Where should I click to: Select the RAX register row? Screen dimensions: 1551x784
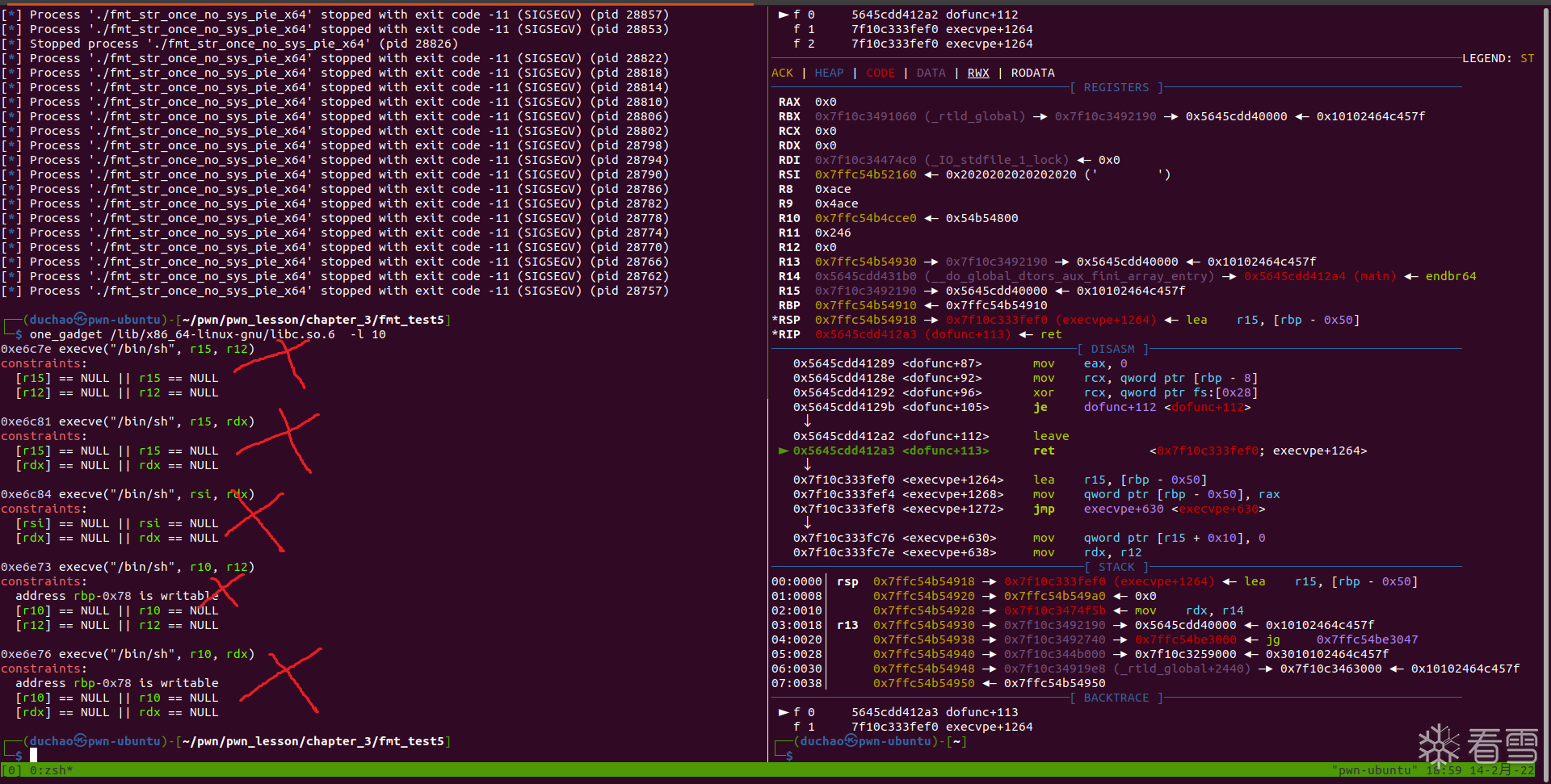pos(808,102)
